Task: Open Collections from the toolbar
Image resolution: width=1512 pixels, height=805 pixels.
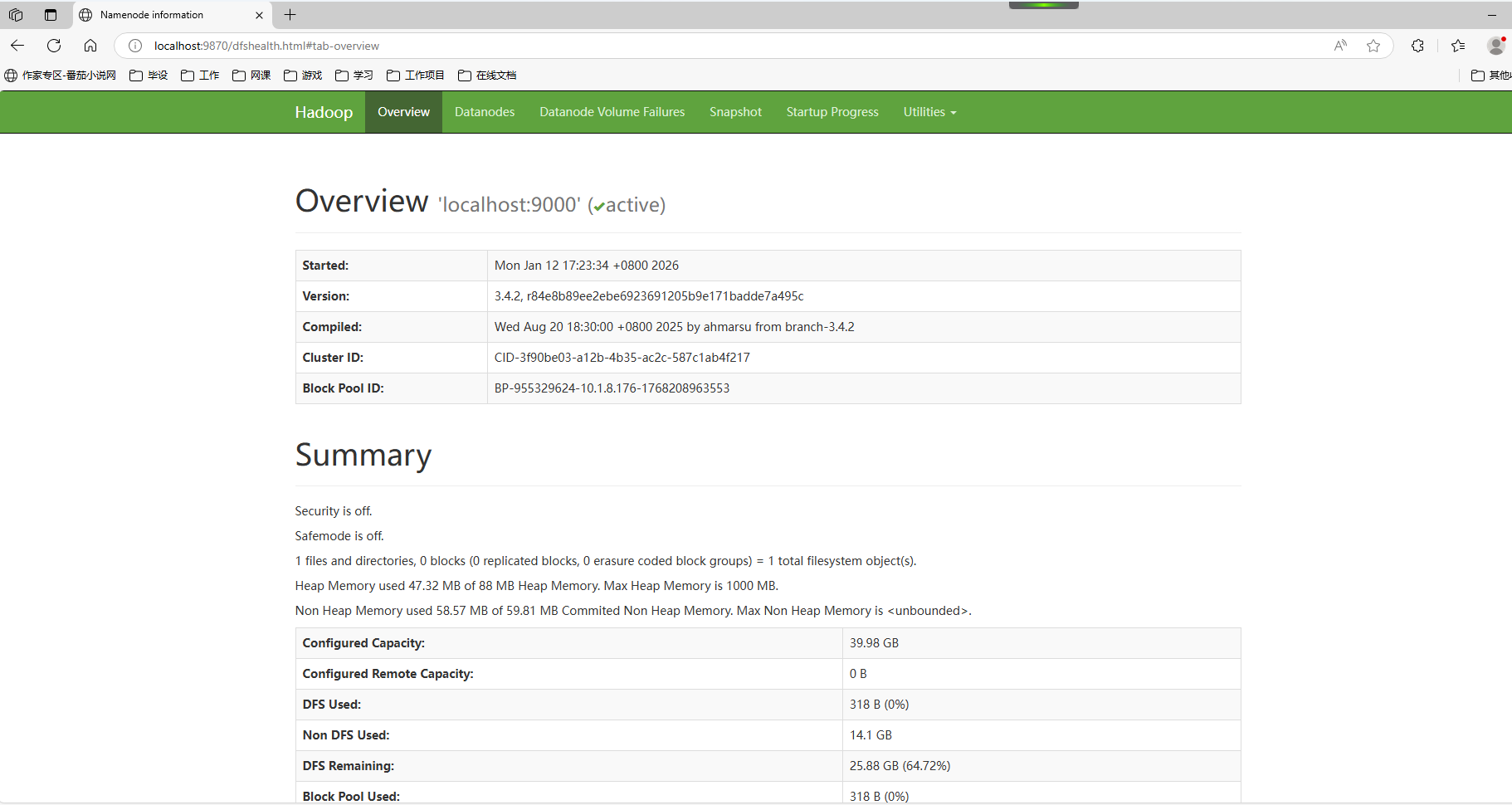Action: [1458, 46]
